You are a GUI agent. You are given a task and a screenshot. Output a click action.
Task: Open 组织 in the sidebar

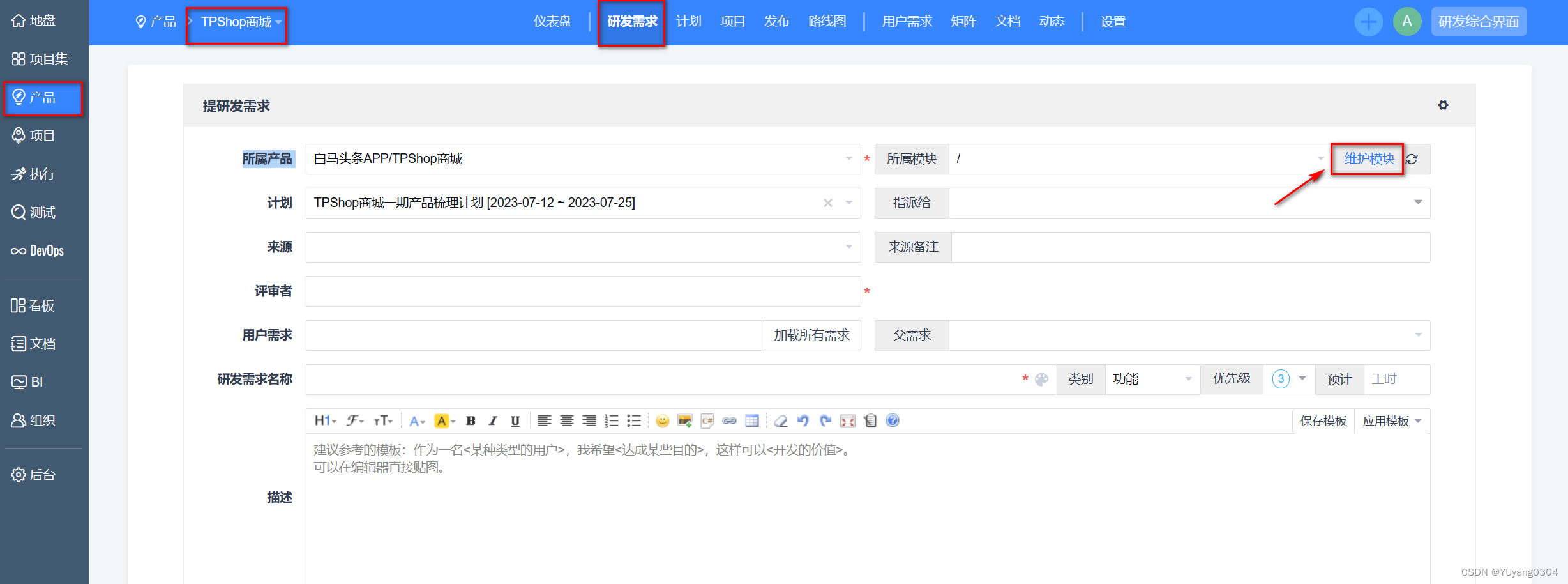point(34,420)
